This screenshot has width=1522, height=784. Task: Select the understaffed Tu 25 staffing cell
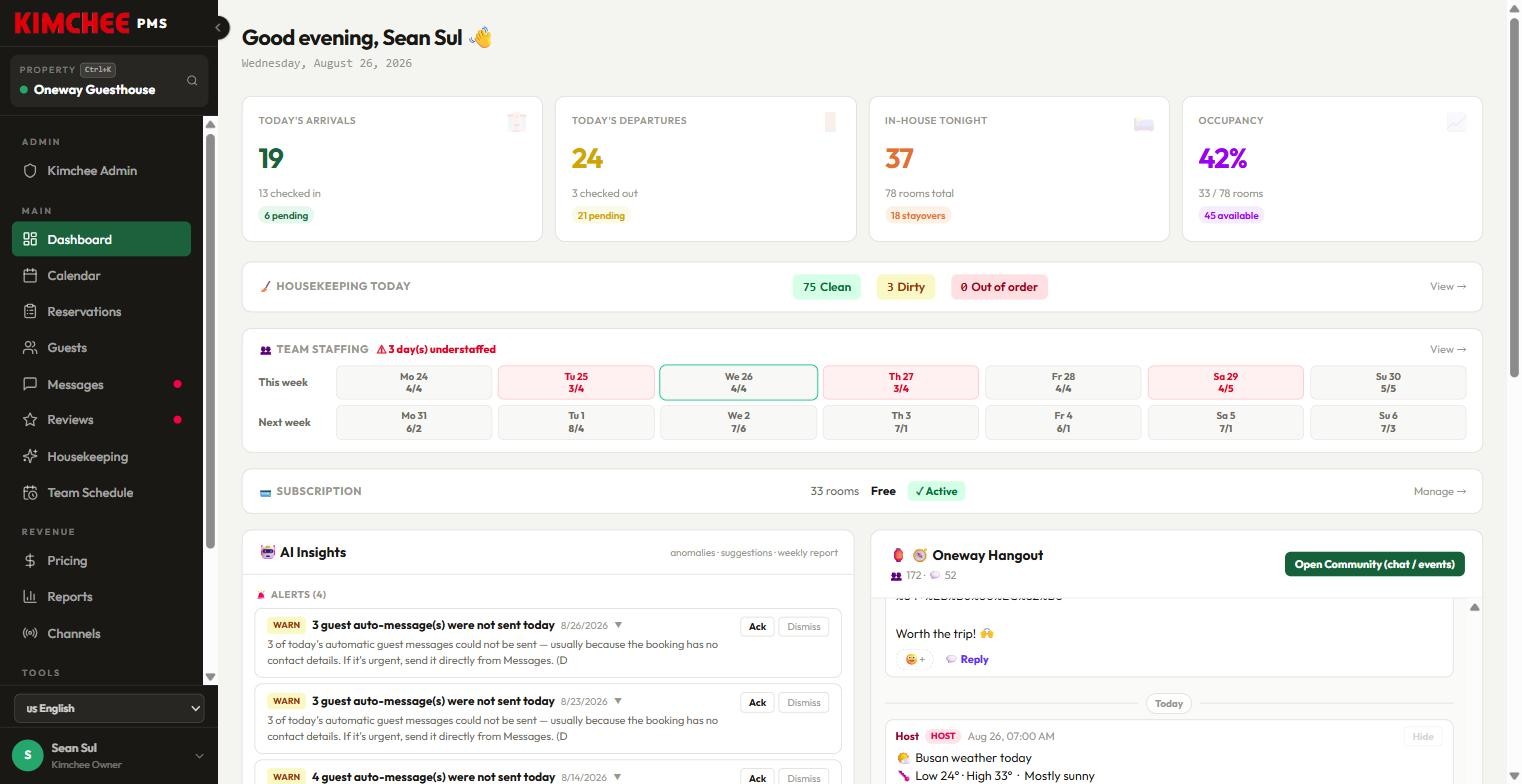(x=576, y=383)
